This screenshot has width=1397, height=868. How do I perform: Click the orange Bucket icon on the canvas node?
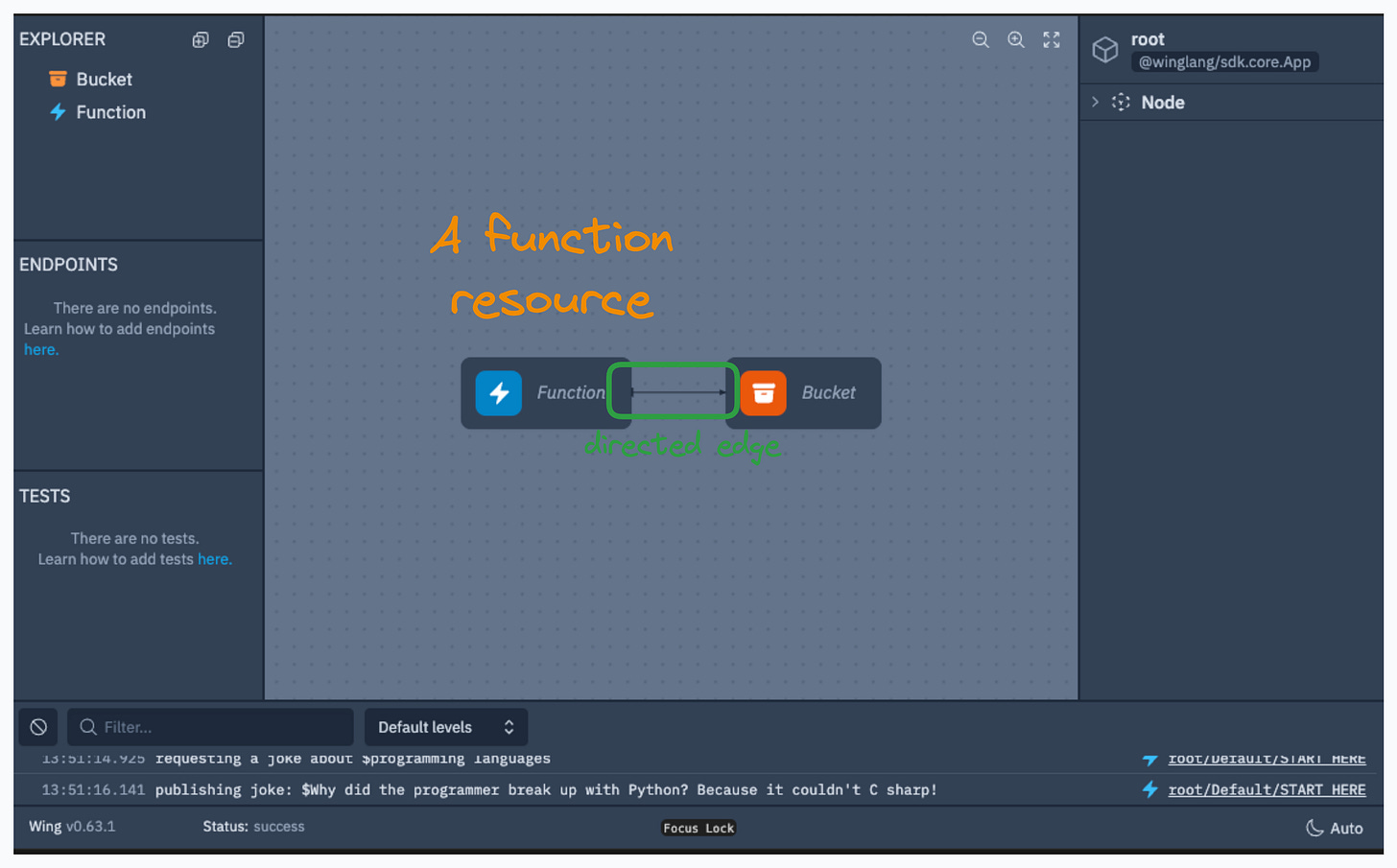point(763,392)
